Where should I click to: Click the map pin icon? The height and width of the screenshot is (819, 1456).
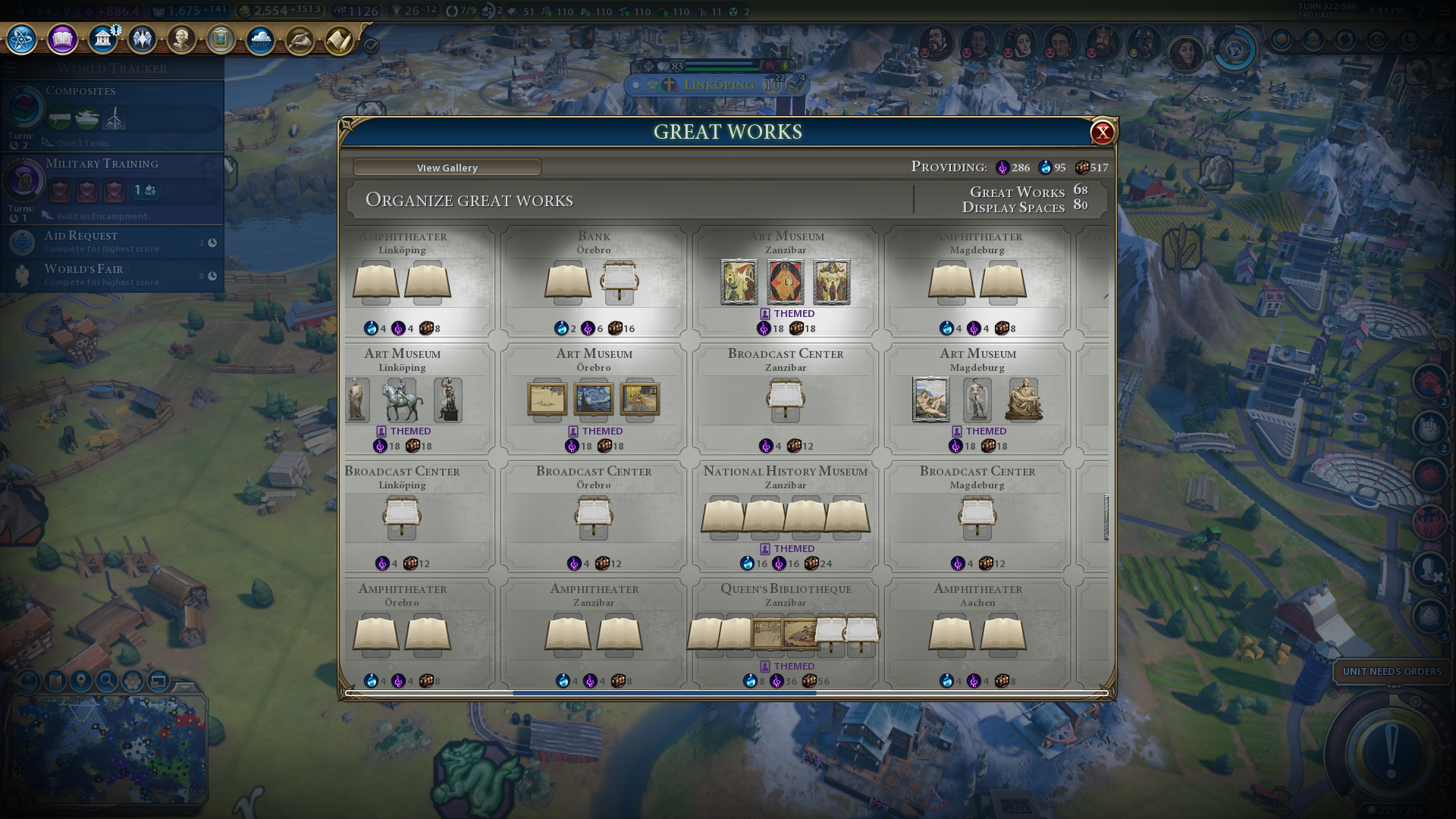pos(81,681)
